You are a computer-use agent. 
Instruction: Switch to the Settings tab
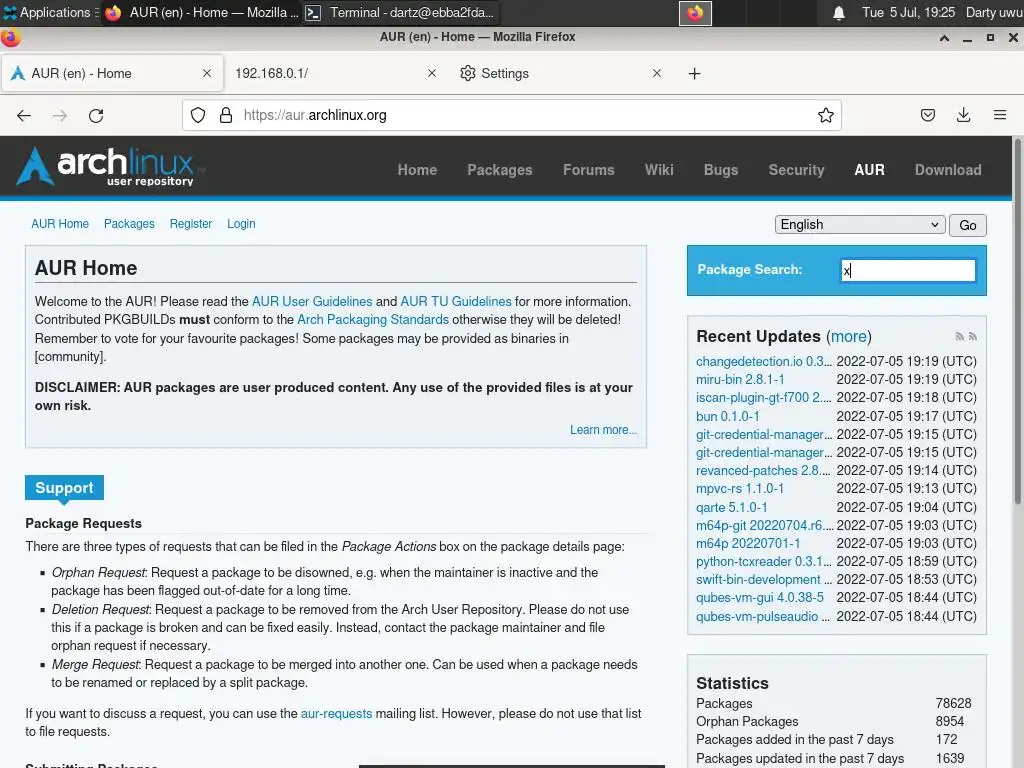[560, 73]
